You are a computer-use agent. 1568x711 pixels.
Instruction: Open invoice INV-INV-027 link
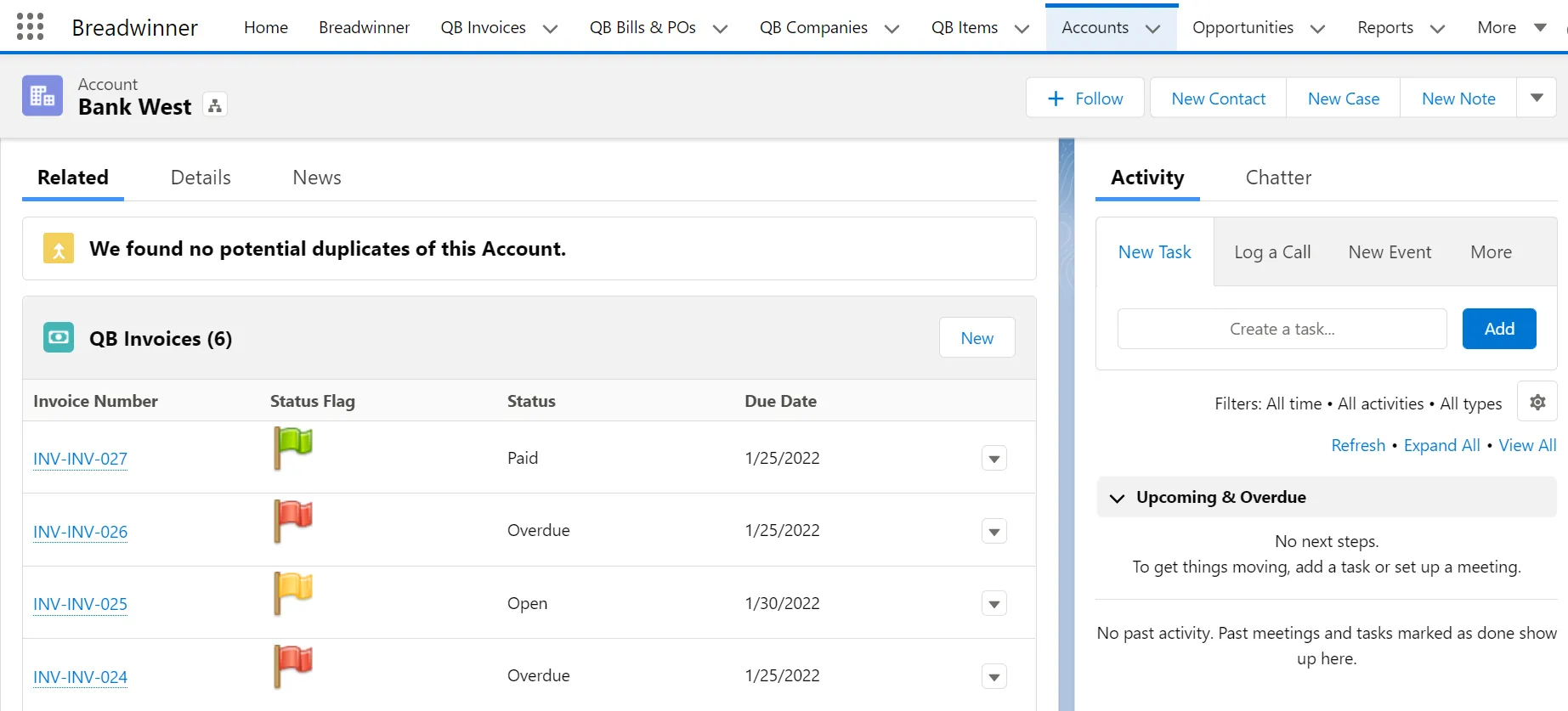80,459
